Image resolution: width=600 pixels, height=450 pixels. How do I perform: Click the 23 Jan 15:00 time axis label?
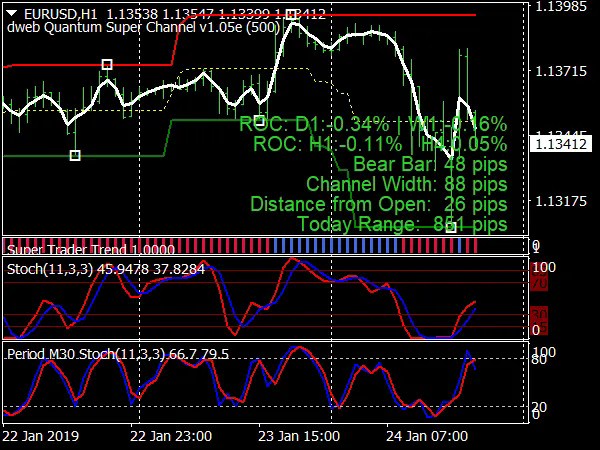[x=300, y=436]
